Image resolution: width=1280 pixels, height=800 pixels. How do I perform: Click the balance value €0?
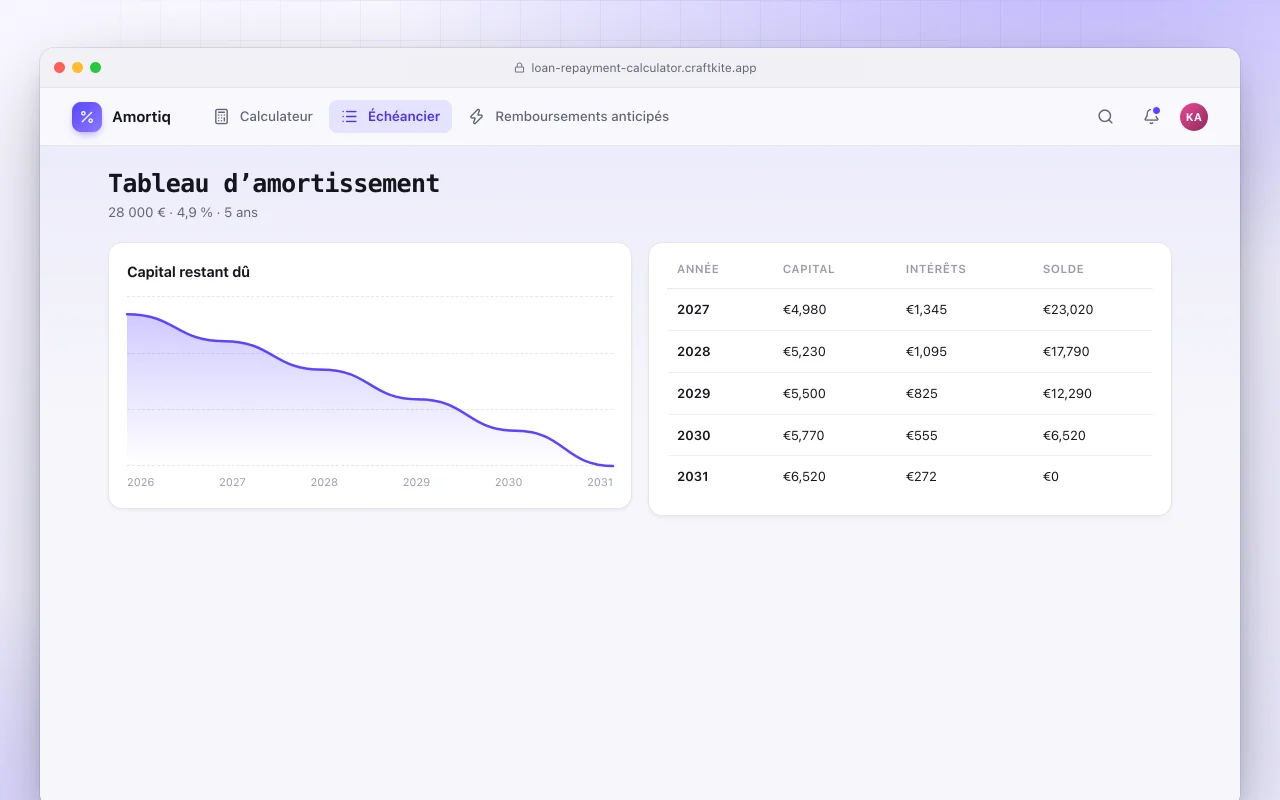1051,477
